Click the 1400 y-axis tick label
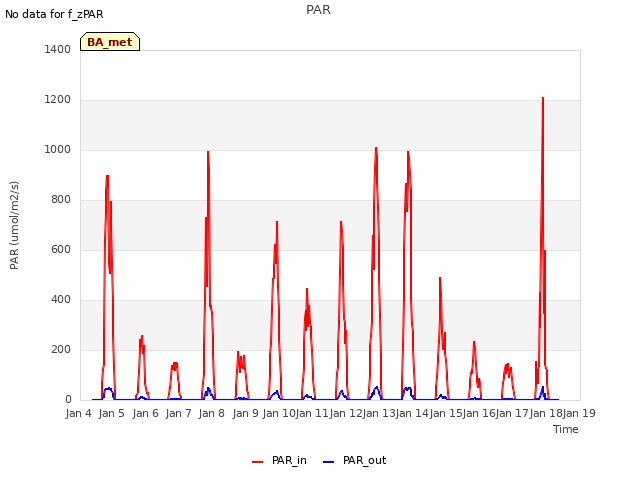This screenshot has height=480, width=640. tap(58, 49)
